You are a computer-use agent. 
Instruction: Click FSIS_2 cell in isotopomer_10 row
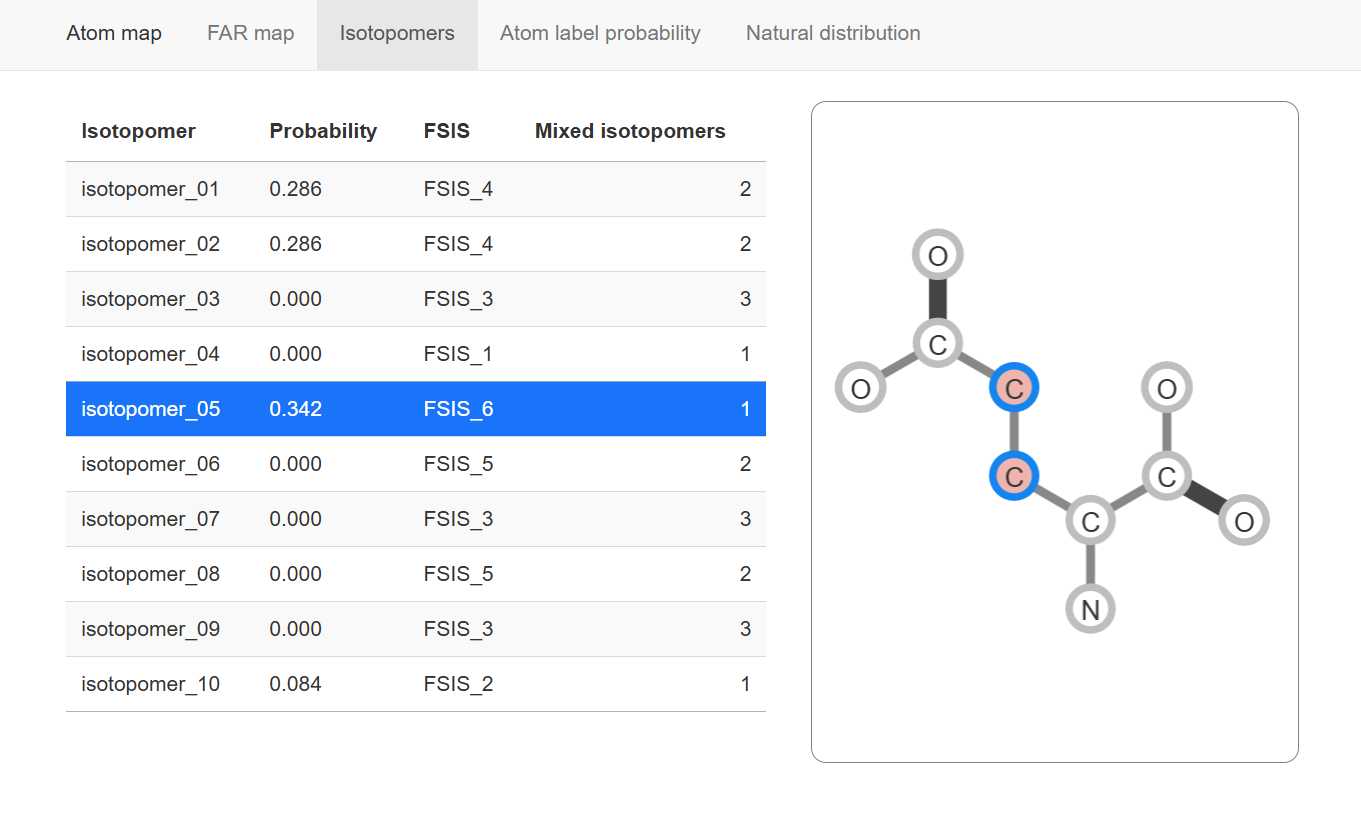tap(458, 684)
